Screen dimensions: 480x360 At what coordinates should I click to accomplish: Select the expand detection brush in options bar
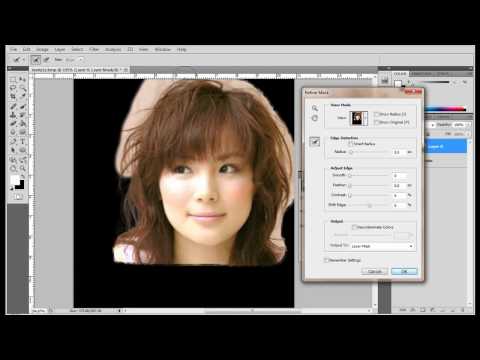(x=36, y=60)
